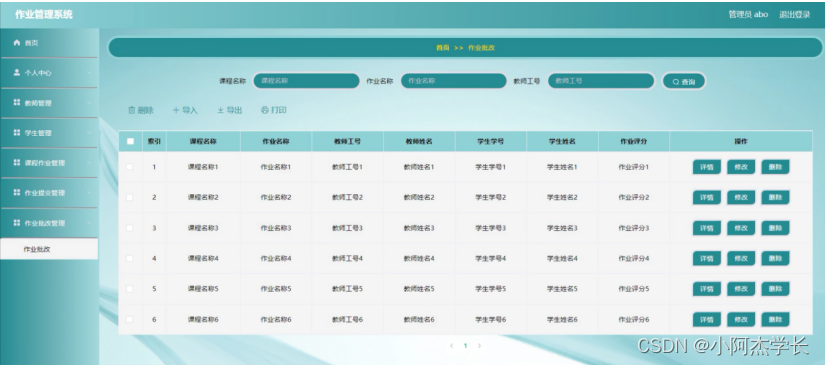Viewport: 825px width, 365px height.
Task: Click the home icon beside 首页
Action: coord(17,43)
